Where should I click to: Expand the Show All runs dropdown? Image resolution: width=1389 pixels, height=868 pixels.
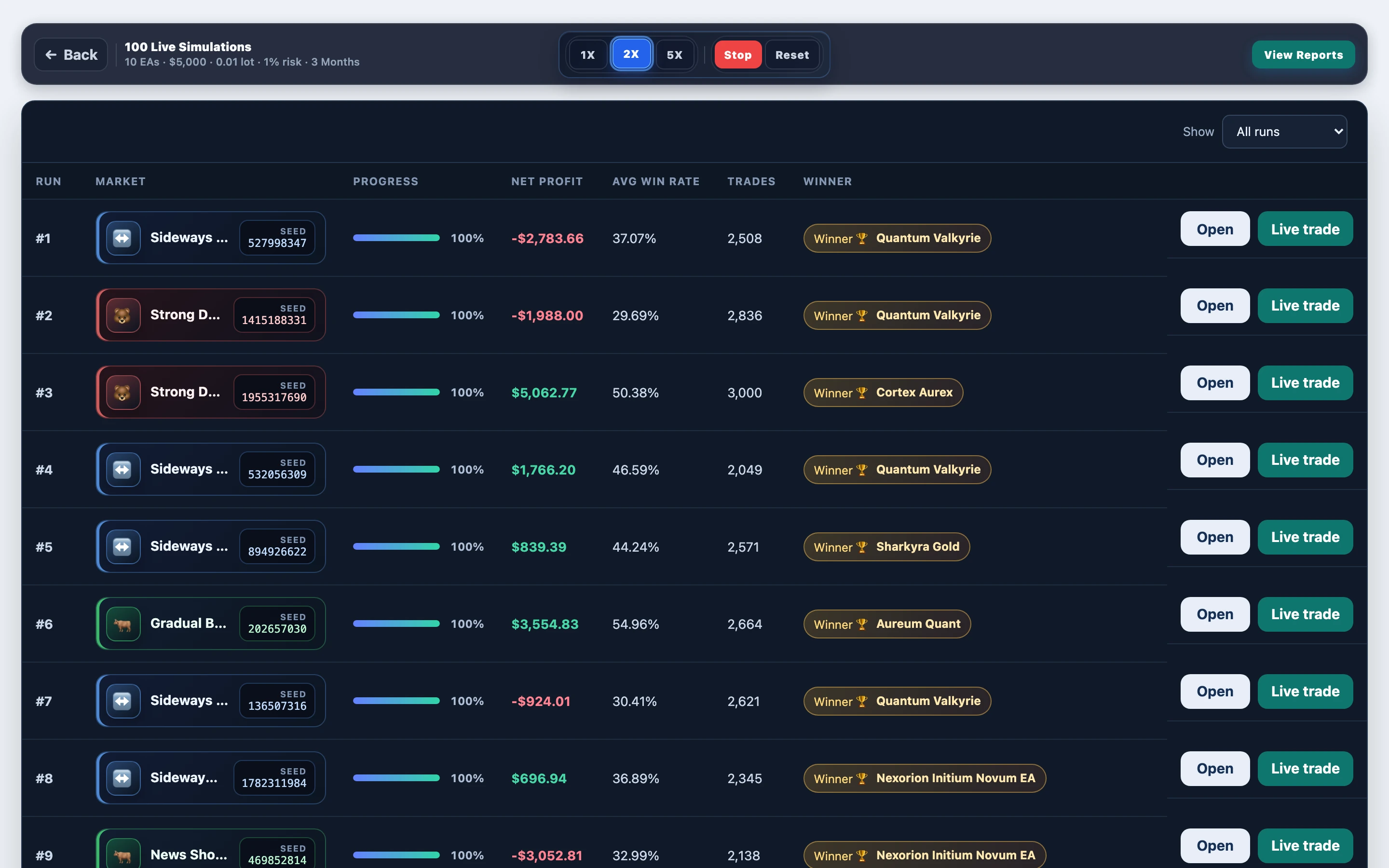(x=1284, y=132)
